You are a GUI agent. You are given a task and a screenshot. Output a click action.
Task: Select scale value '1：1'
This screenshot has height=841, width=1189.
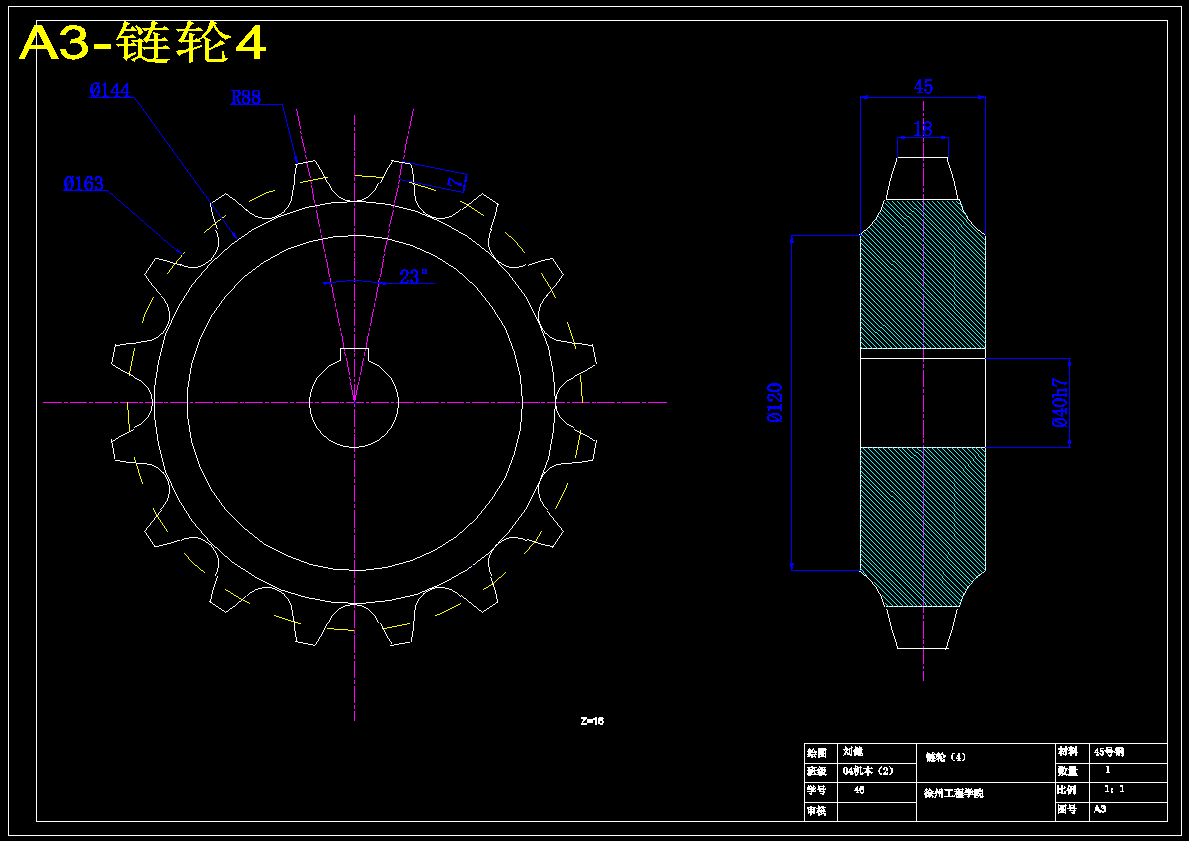(1114, 789)
